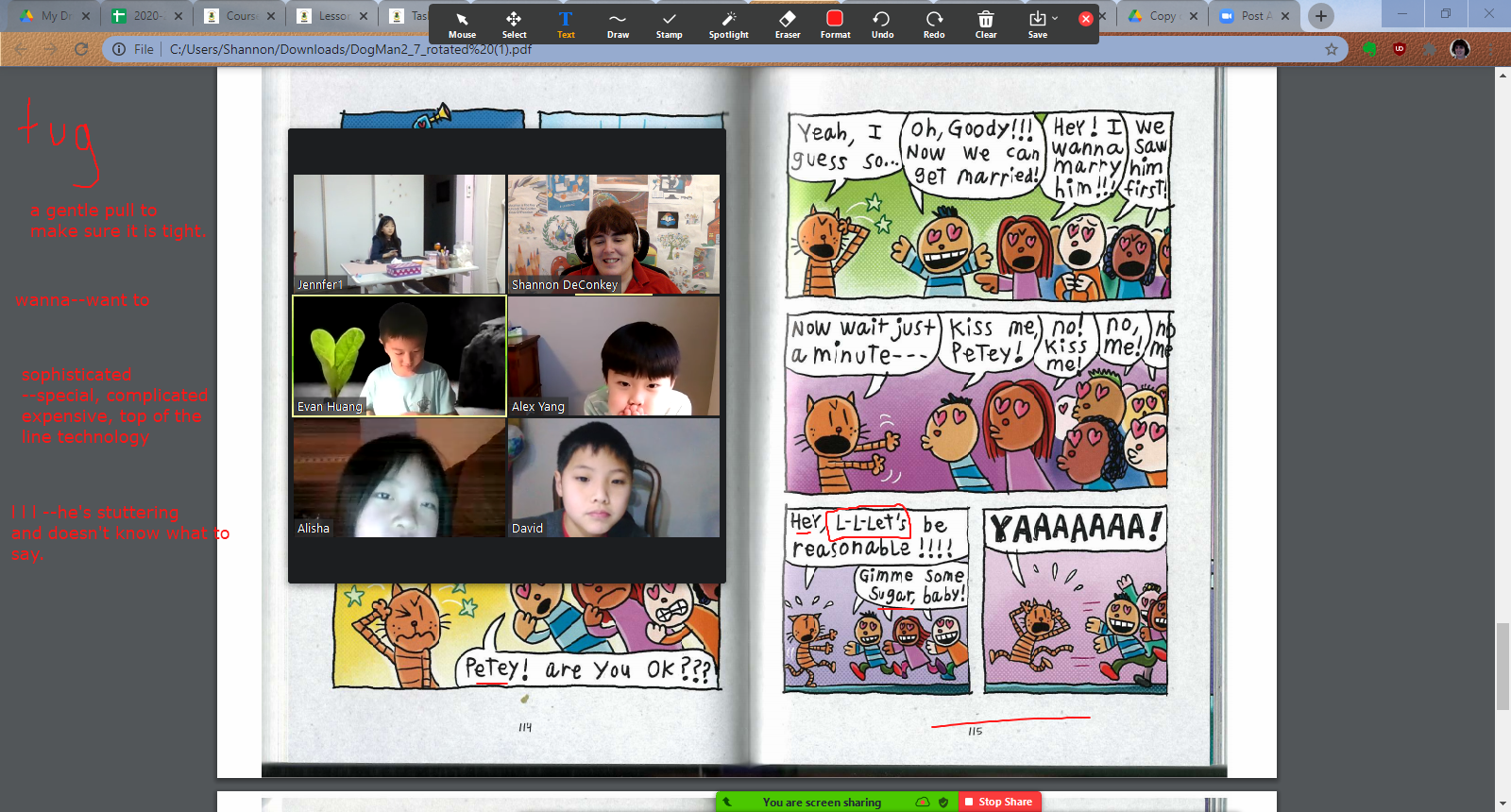The width and height of the screenshot is (1511, 812).
Task: Open the Extensions puzzle menu
Action: click(x=1430, y=49)
